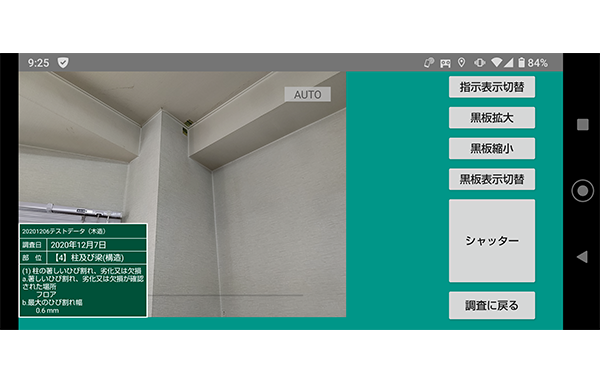Image resolution: width=600 pixels, height=382 pixels.
Task: Tap the clock showing 9:25
Action: [x=38, y=63]
